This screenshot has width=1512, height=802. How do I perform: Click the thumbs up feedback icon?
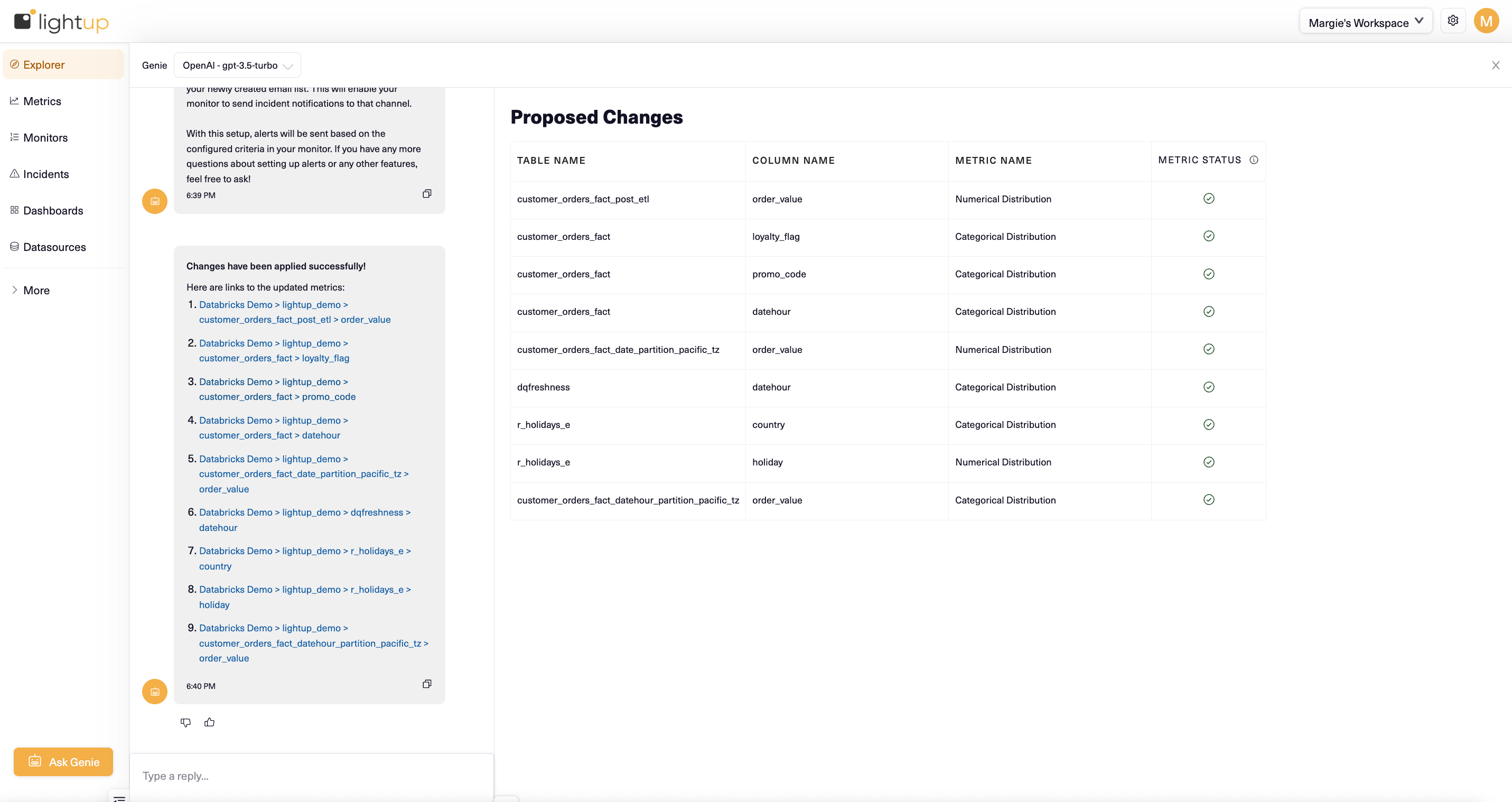point(210,722)
